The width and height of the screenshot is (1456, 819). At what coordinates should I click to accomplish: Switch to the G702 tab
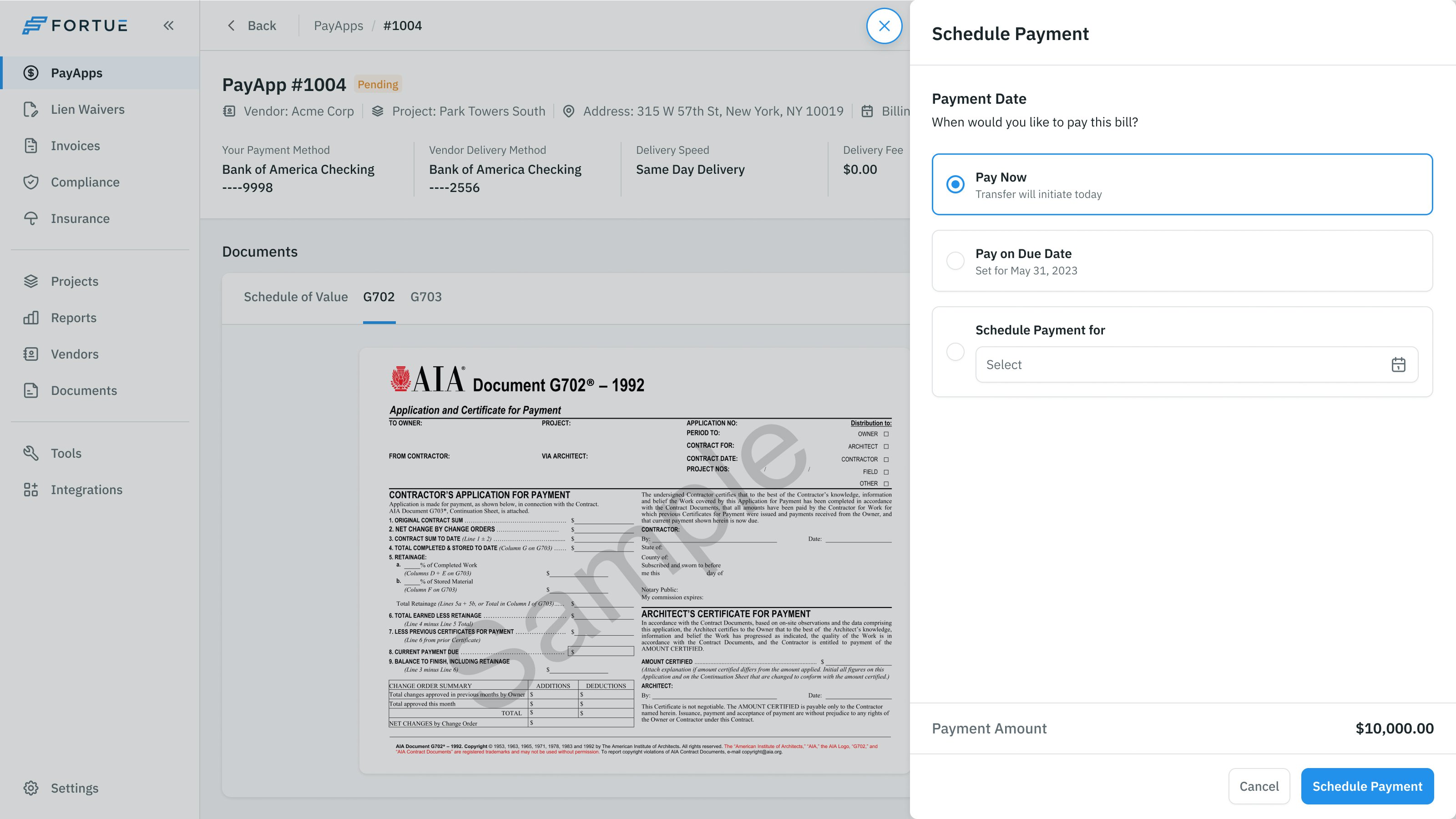tap(379, 297)
